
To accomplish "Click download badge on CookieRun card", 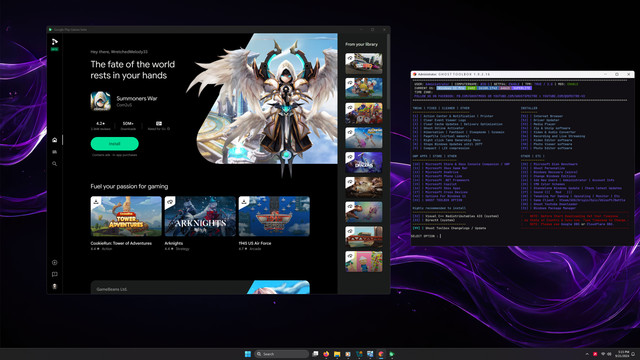I will click(x=96, y=202).
